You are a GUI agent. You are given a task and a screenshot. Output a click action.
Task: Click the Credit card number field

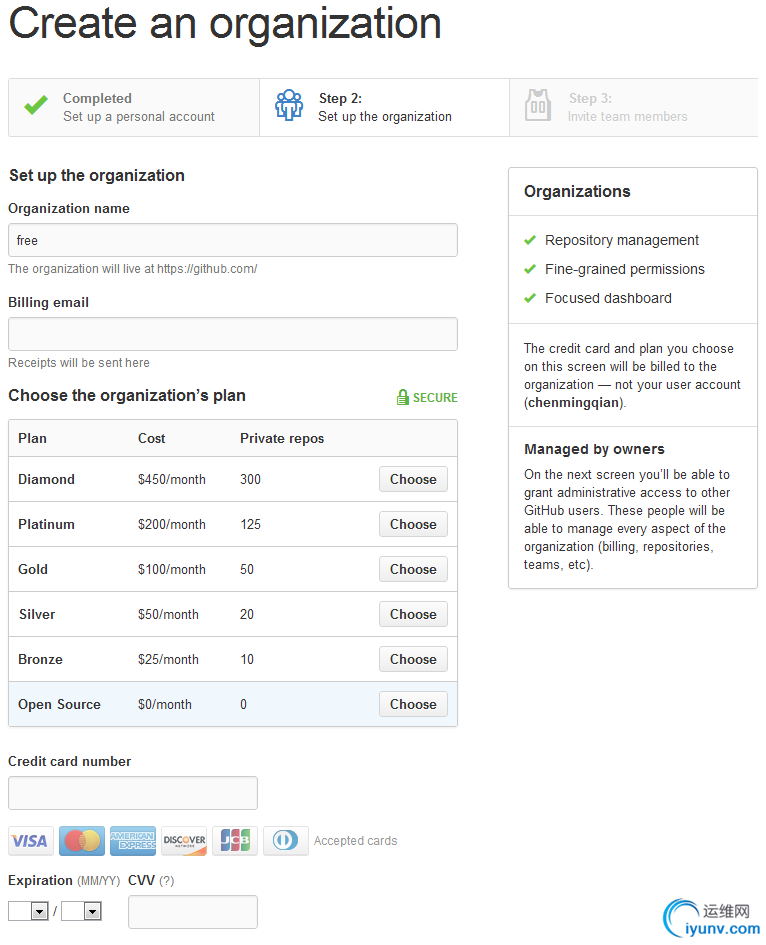pyautogui.click(x=133, y=793)
